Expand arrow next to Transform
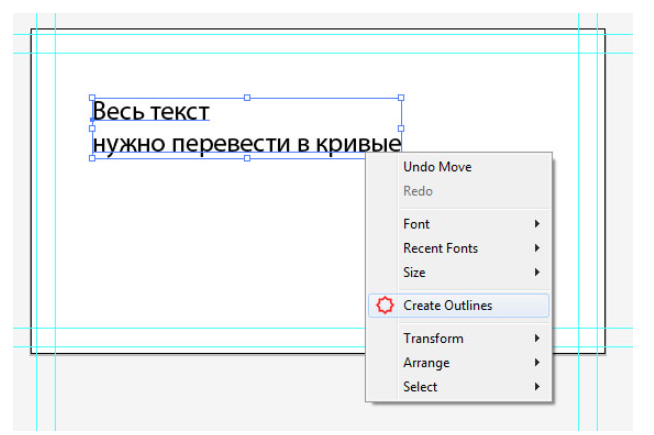This screenshot has width=654, height=435. point(537,339)
